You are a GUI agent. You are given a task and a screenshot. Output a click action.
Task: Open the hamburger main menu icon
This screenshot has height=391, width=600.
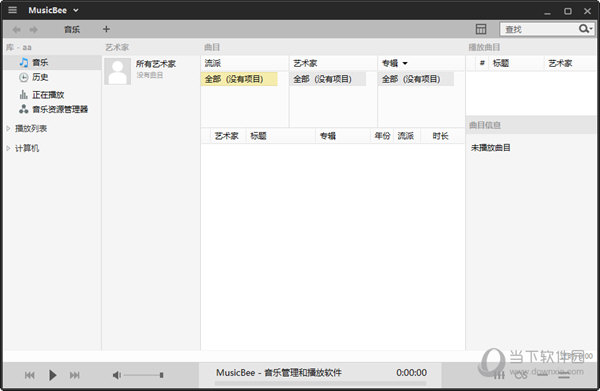pyautogui.click(x=12, y=10)
